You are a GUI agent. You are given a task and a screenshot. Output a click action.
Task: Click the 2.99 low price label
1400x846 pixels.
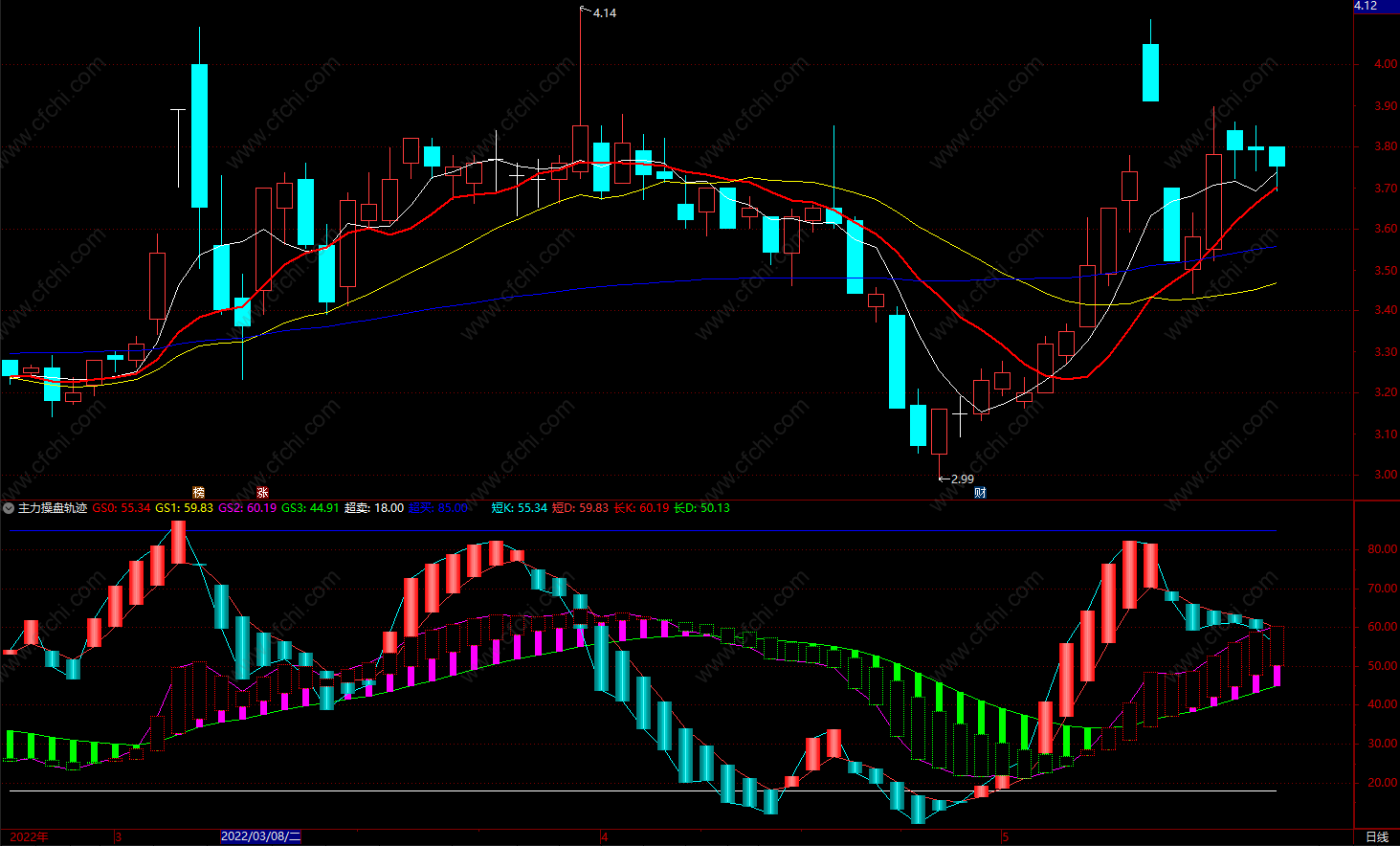click(x=962, y=479)
